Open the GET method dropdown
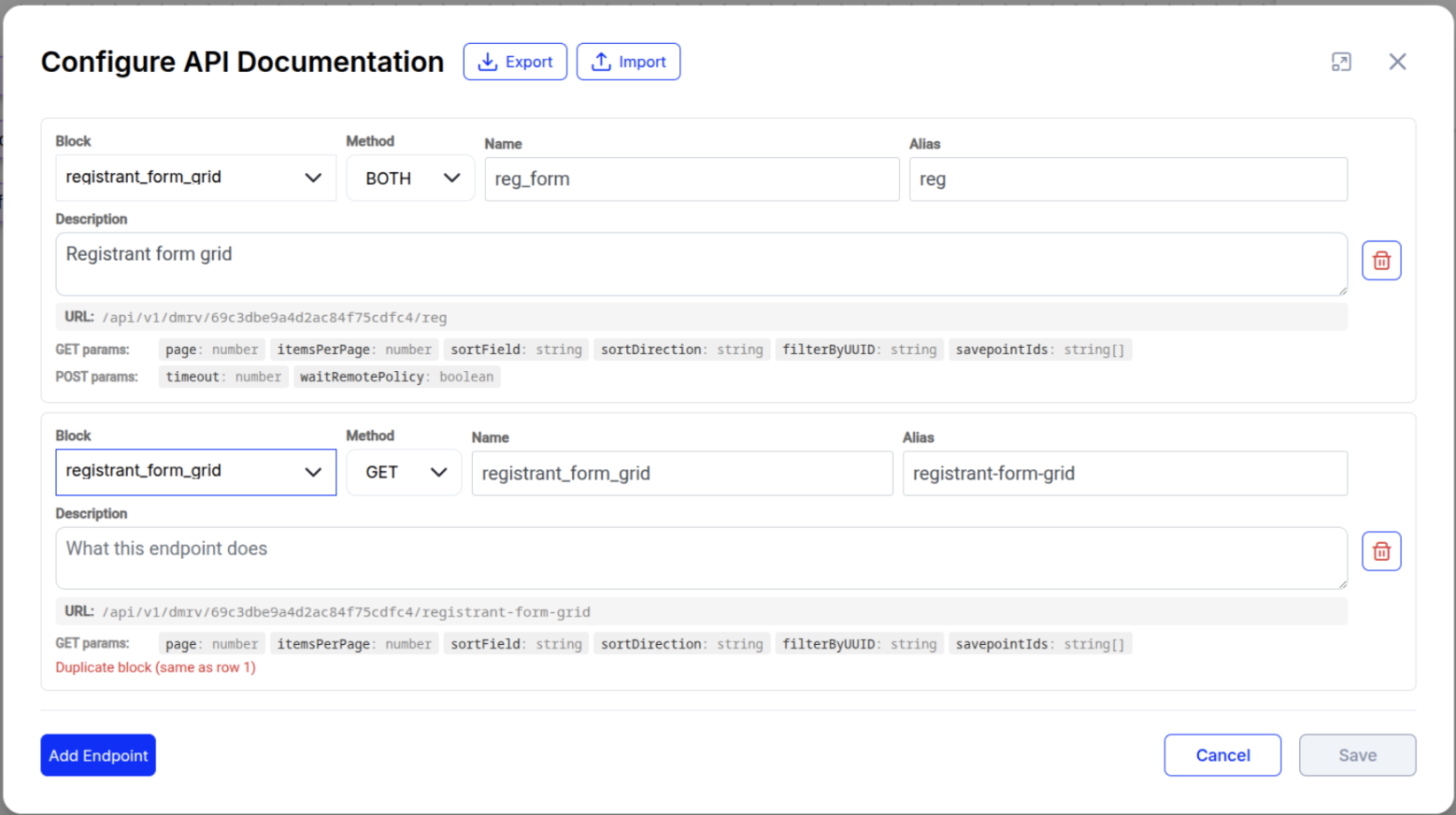Viewport: 1456px width, 815px height. point(404,472)
